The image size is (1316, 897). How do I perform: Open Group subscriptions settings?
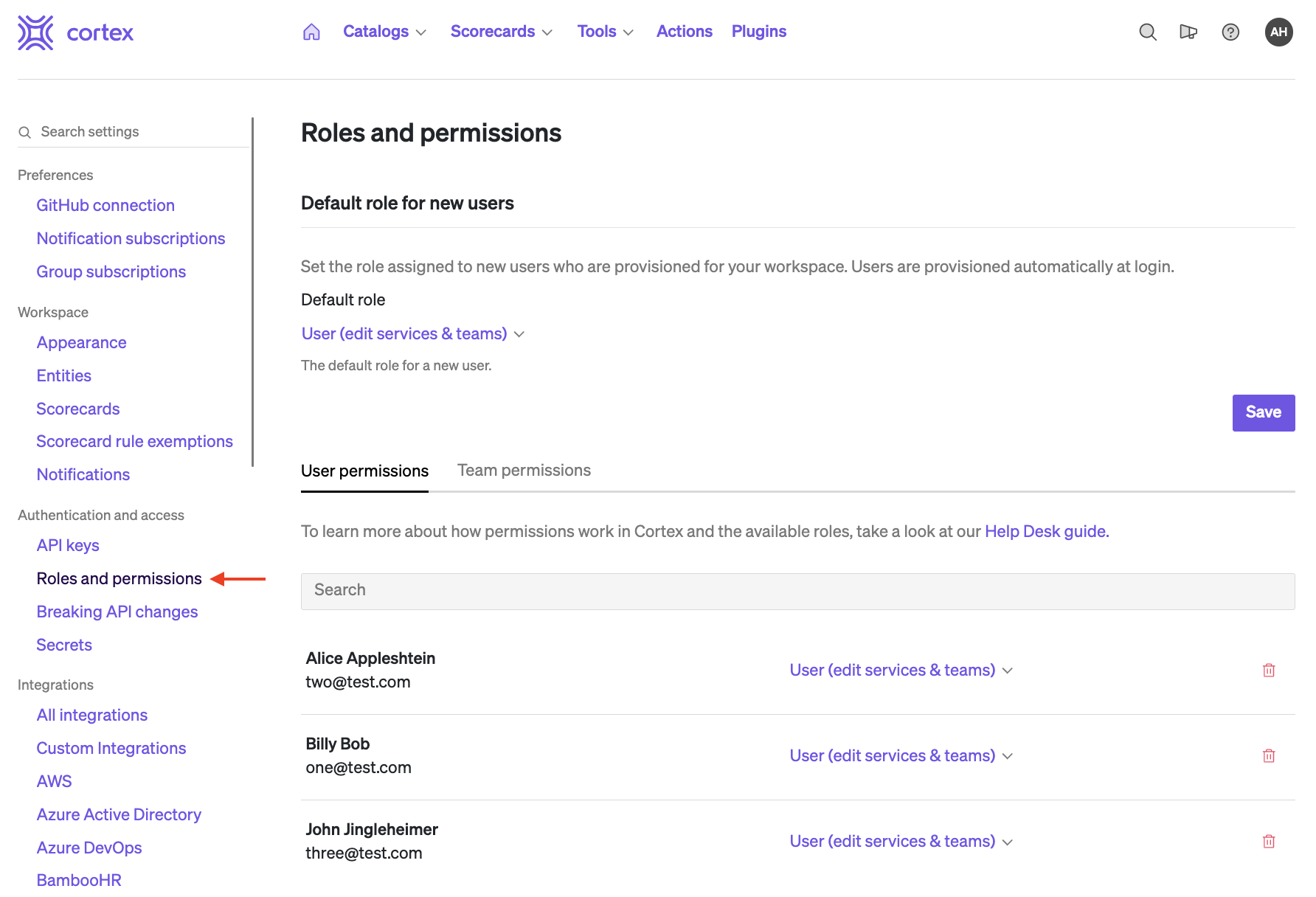click(111, 271)
